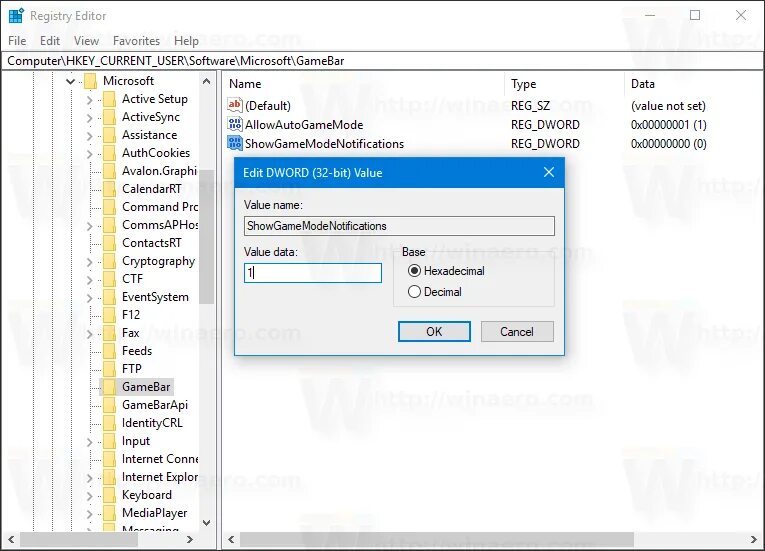This screenshot has width=765, height=551.
Task: Expand the AuthCookies key
Action: (89, 154)
